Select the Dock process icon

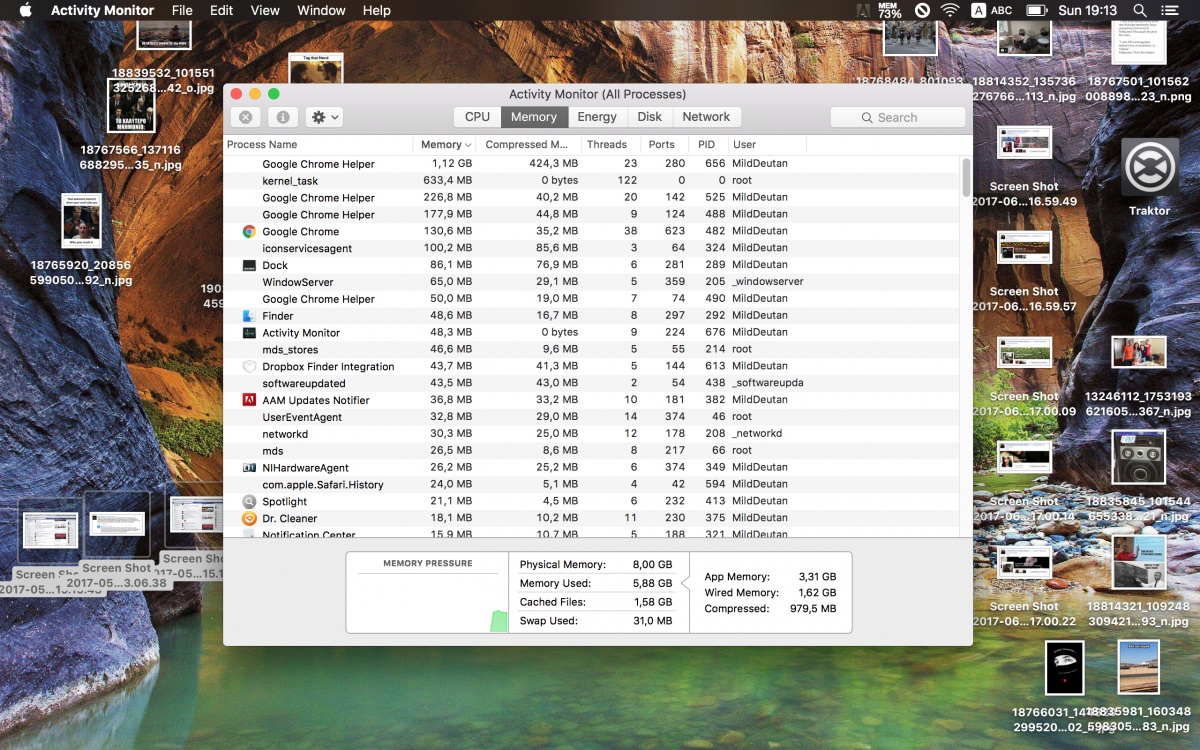click(x=249, y=265)
